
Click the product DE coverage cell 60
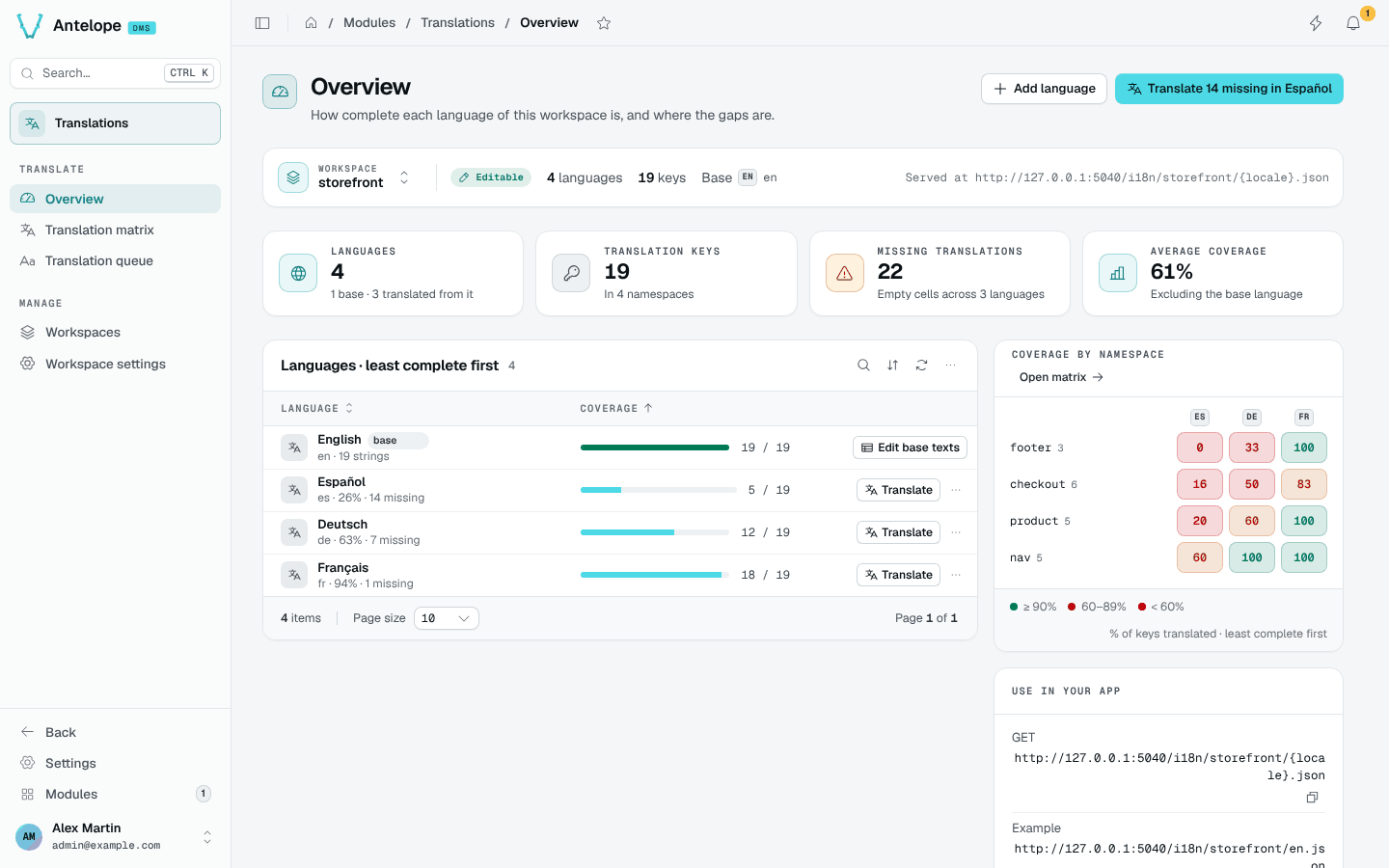[1252, 521]
